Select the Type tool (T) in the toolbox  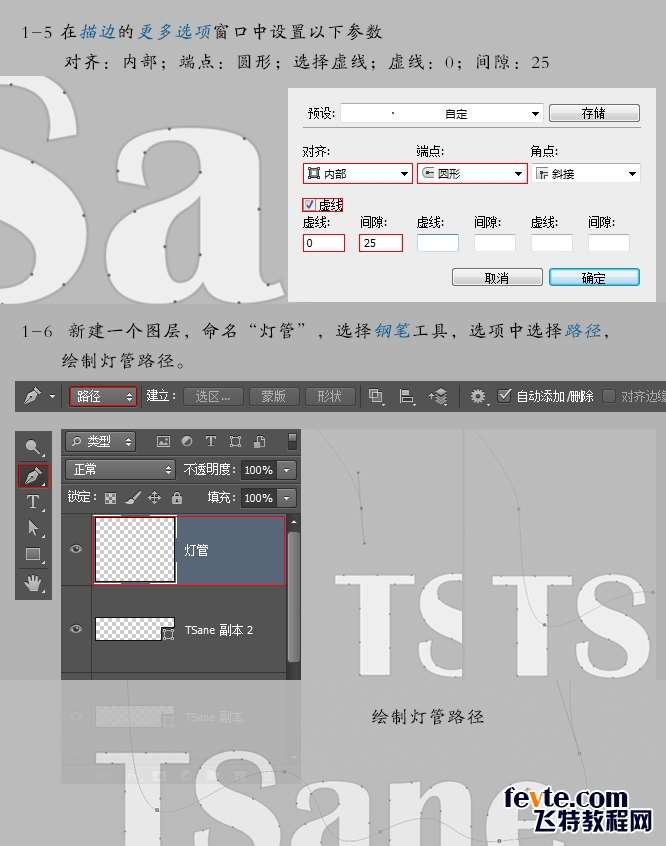33,502
